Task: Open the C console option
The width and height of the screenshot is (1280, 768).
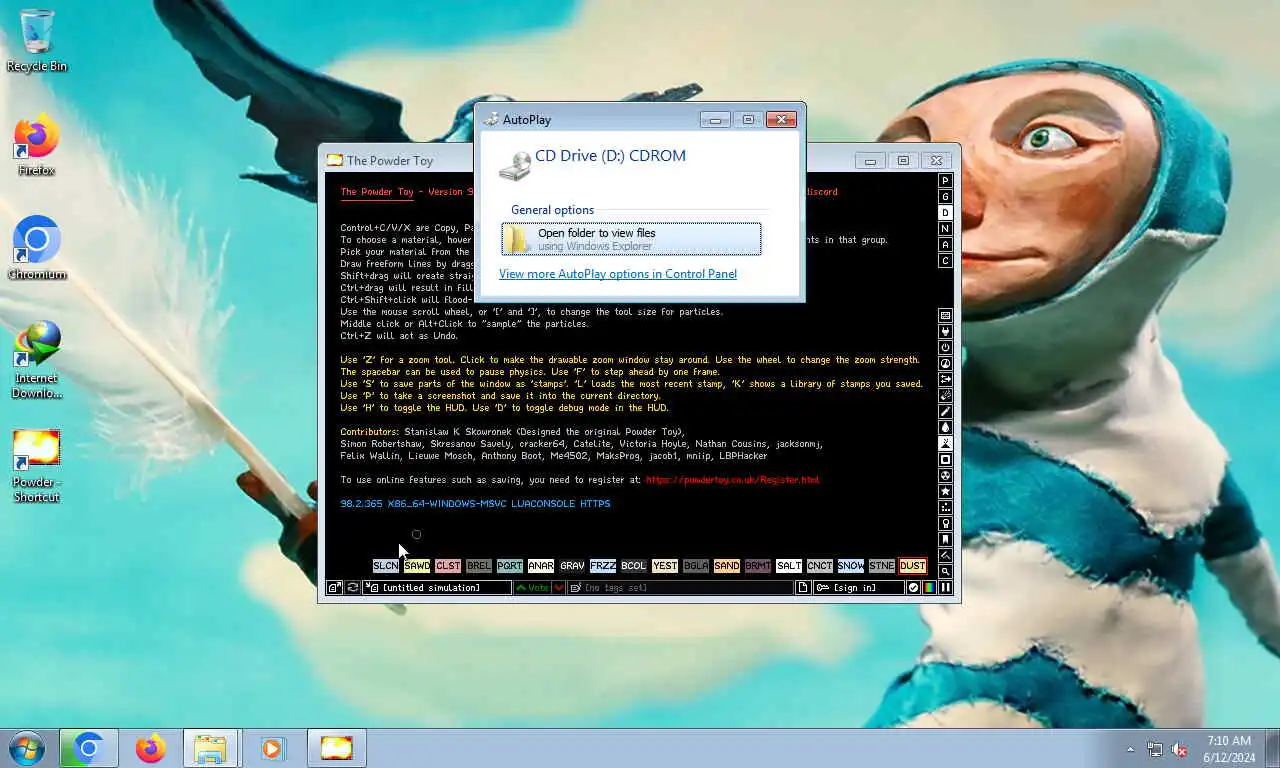Action: (x=945, y=261)
